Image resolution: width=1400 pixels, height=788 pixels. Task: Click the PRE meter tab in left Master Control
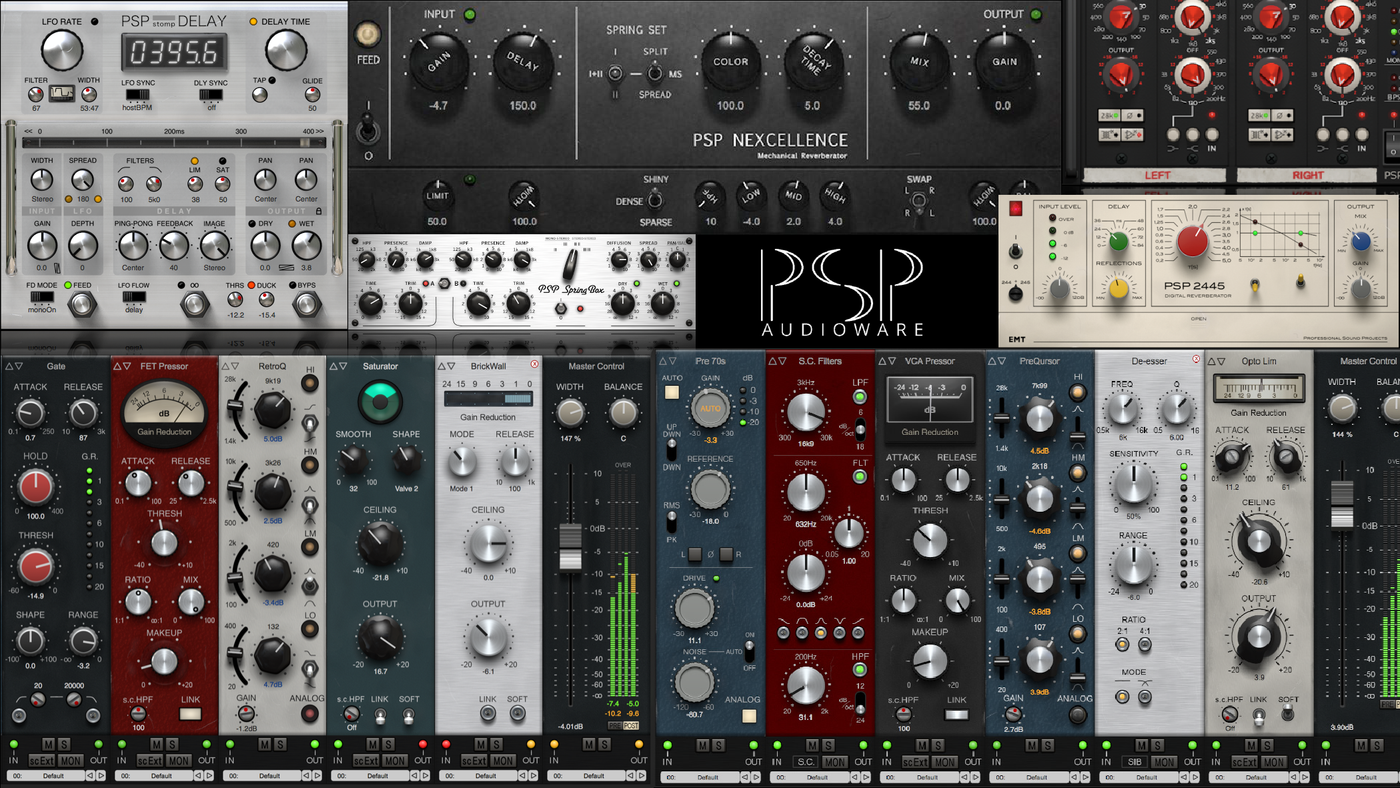[615, 726]
